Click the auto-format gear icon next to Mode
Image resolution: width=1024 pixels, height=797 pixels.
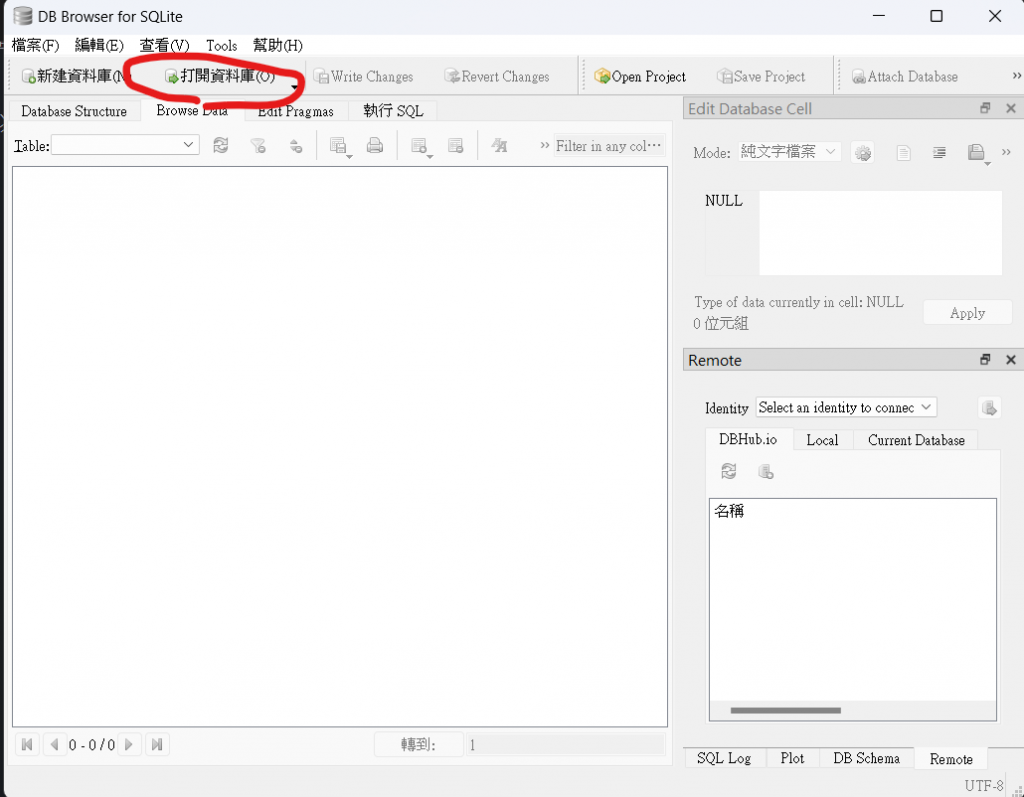coord(863,153)
